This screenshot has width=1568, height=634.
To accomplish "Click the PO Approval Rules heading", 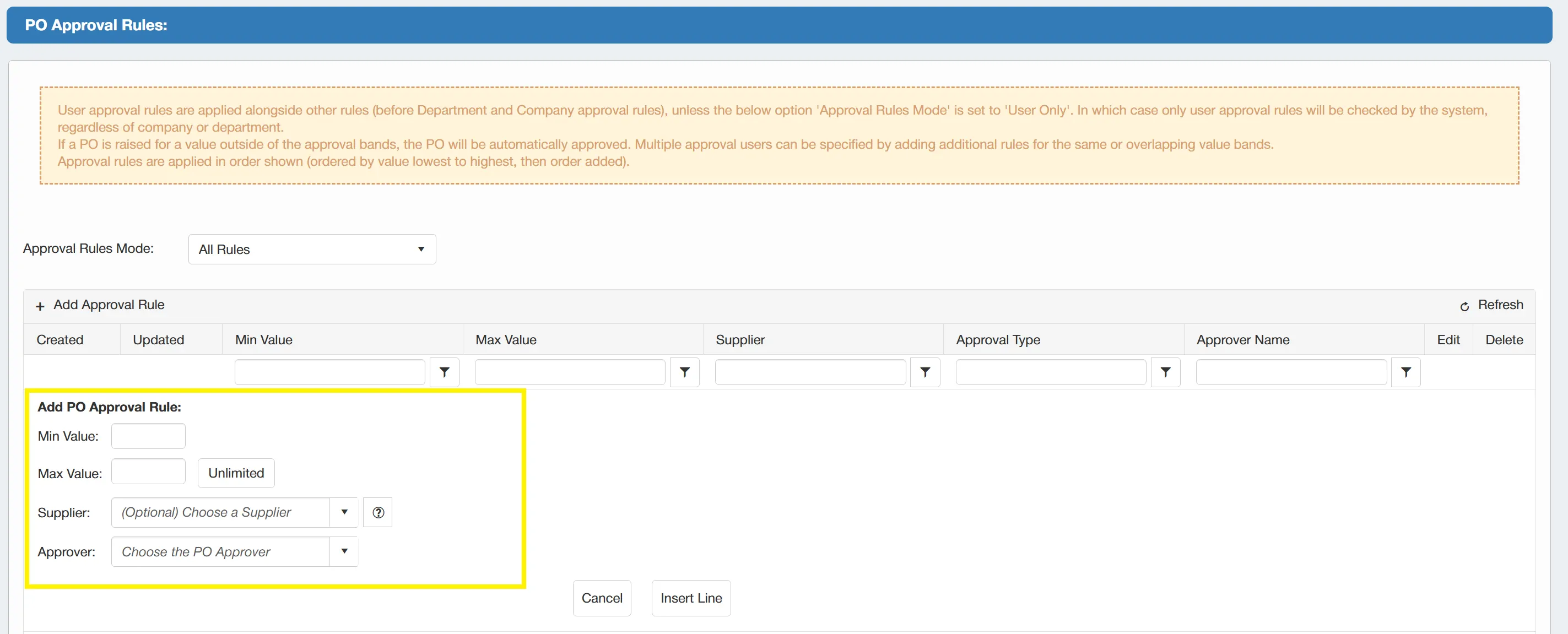I will click(95, 25).
